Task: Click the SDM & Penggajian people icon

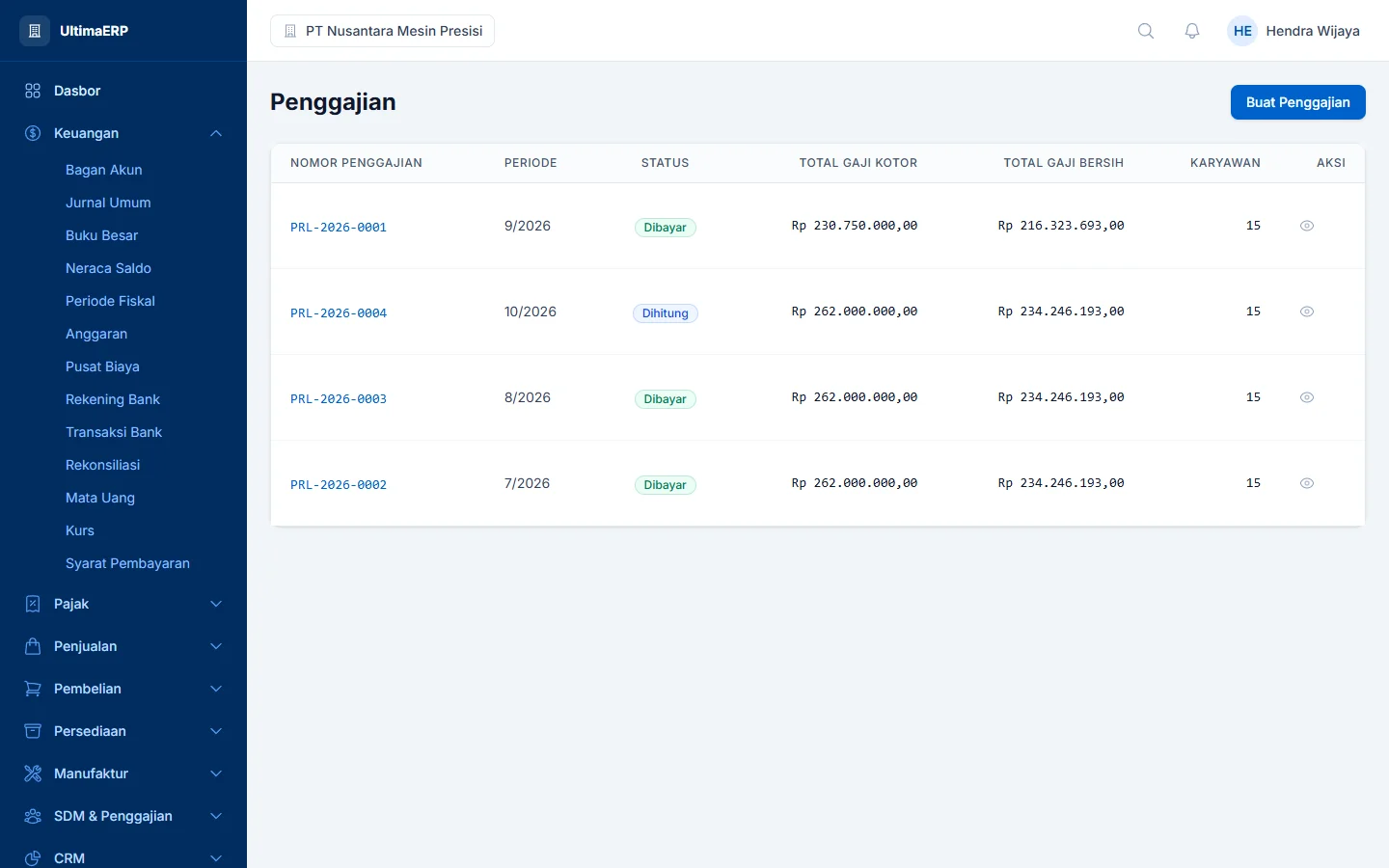Action: point(33,816)
